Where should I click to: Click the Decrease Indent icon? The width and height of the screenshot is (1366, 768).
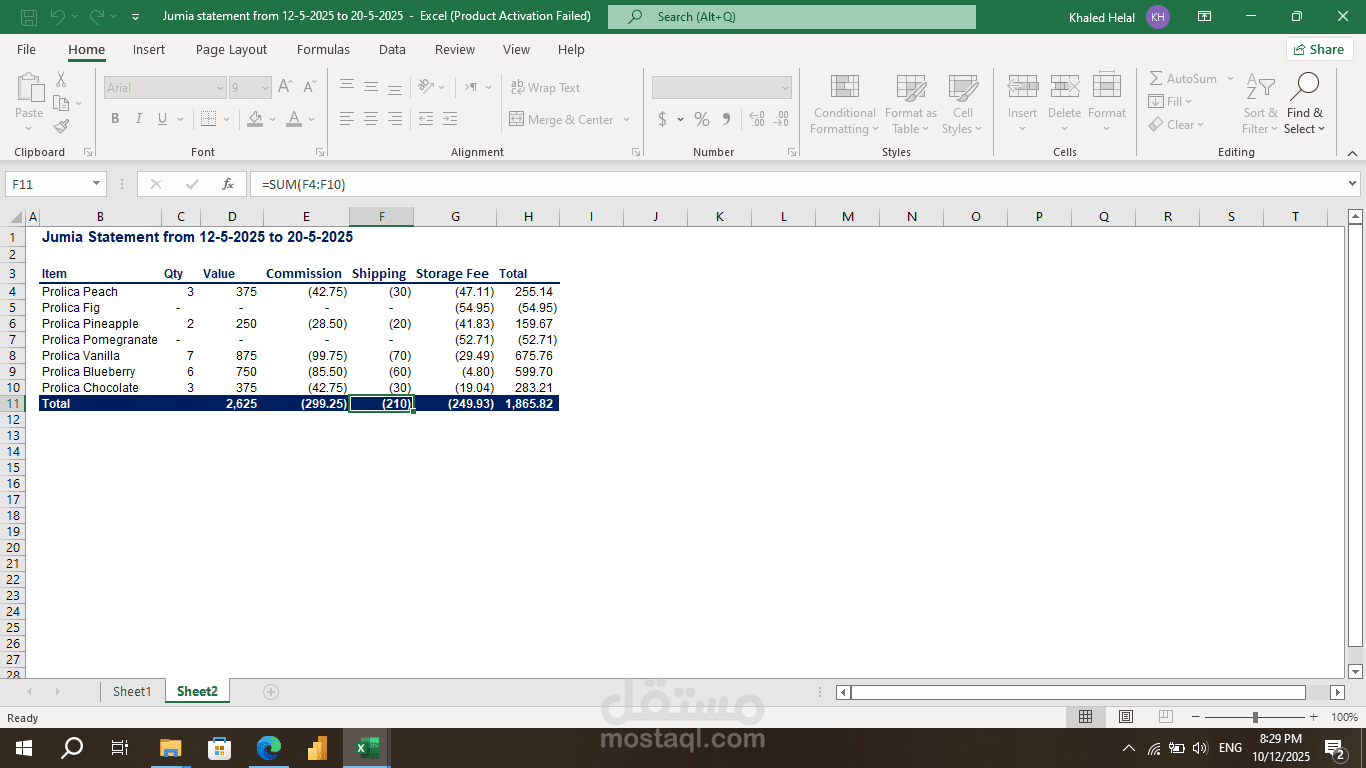426,119
